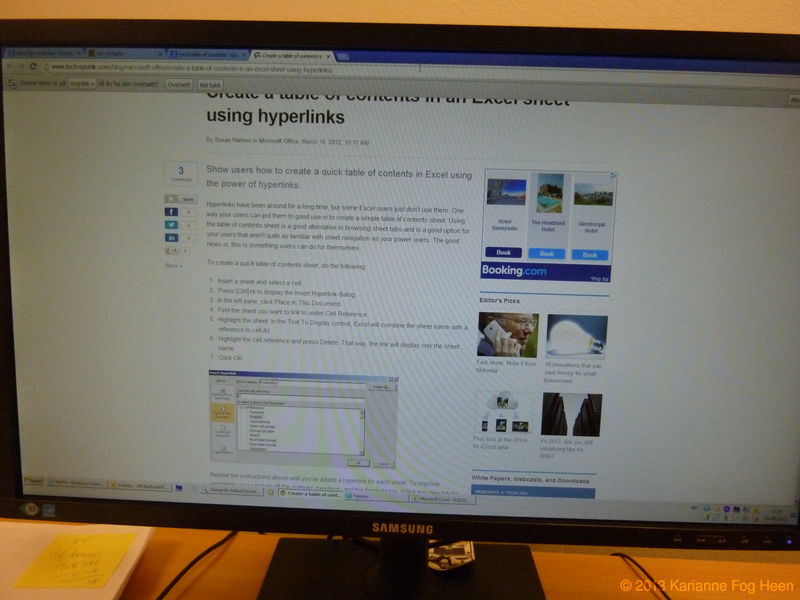Screen dimensions: 800x600
Task: Click the 'Oversett' translate button
Action: 179,85
